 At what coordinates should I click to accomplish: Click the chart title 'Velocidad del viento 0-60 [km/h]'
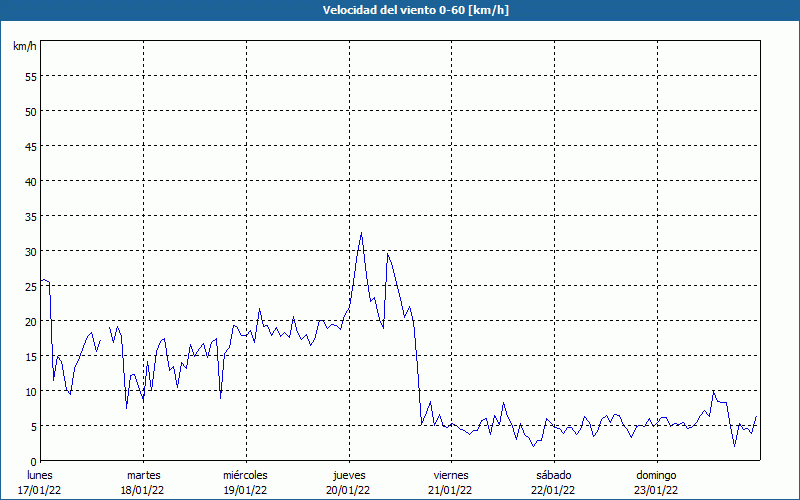[x=415, y=10]
